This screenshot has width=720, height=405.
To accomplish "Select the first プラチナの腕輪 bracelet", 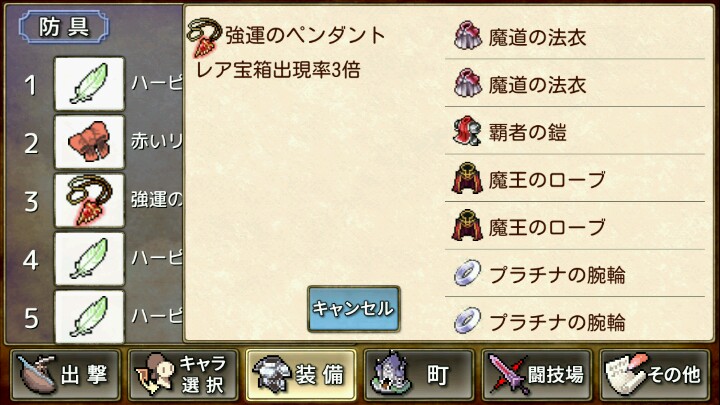I will pyautogui.click(x=575, y=274).
